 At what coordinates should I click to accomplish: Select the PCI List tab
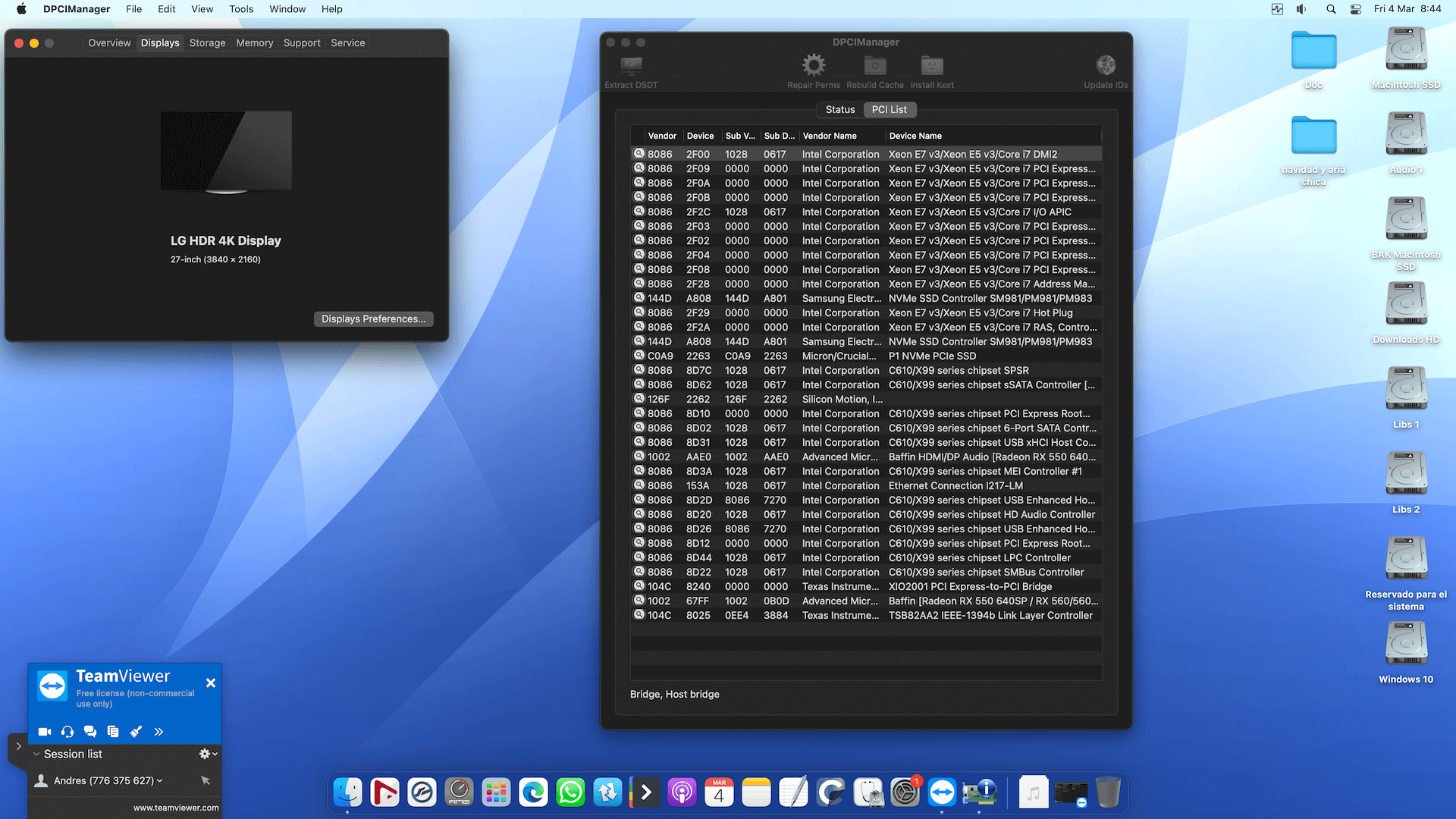[889, 109]
